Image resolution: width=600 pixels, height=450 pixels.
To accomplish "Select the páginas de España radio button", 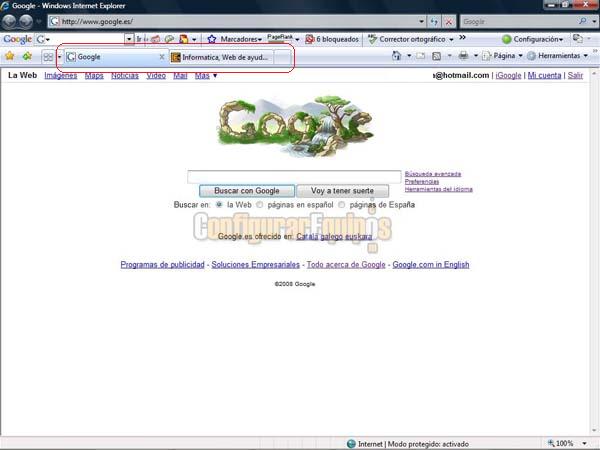I will coord(341,204).
